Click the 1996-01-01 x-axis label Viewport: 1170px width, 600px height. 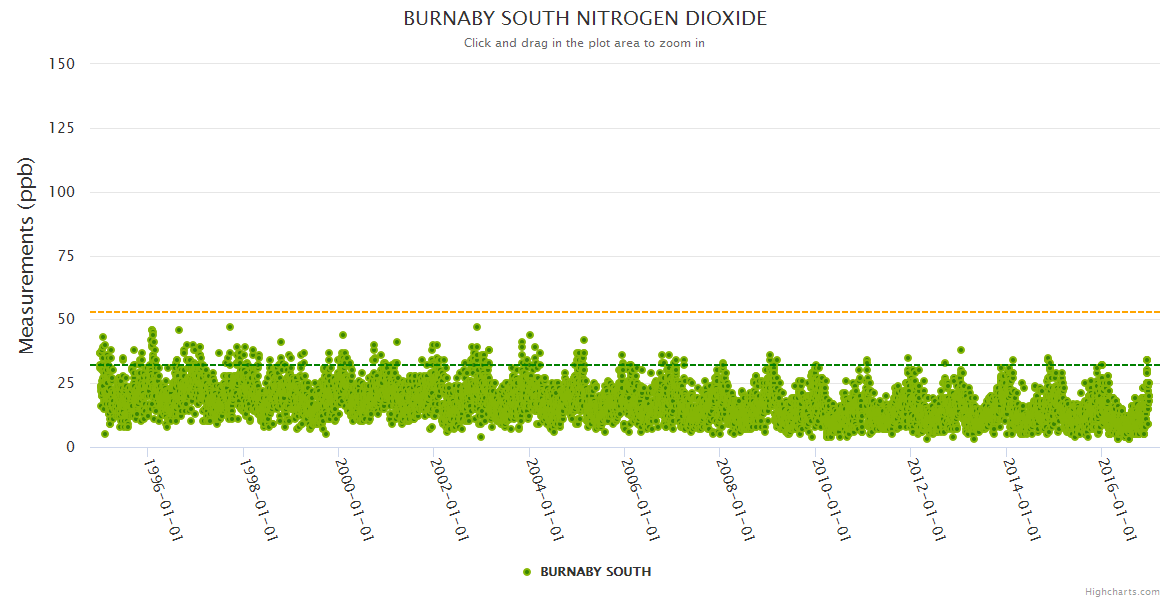pos(163,499)
